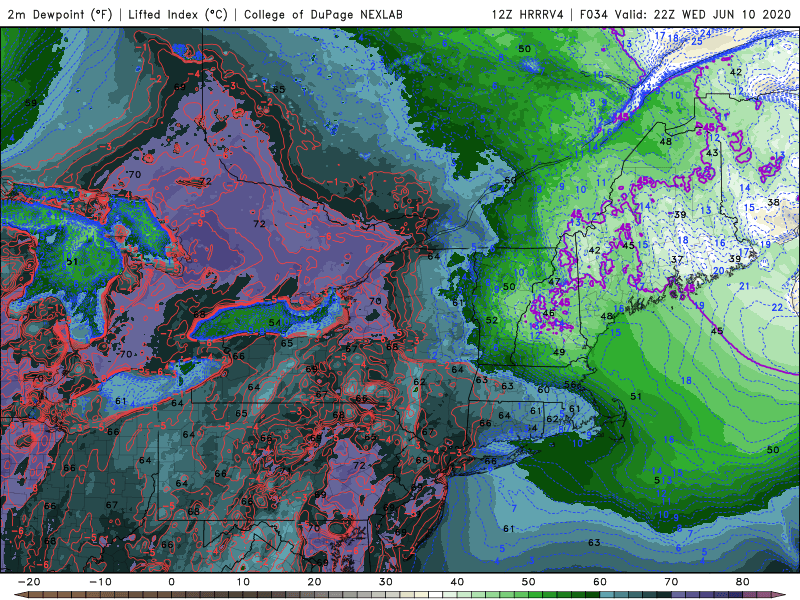Click the 10 tick label on legend scale
This screenshot has width=800, height=600.
(x=243, y=582)
